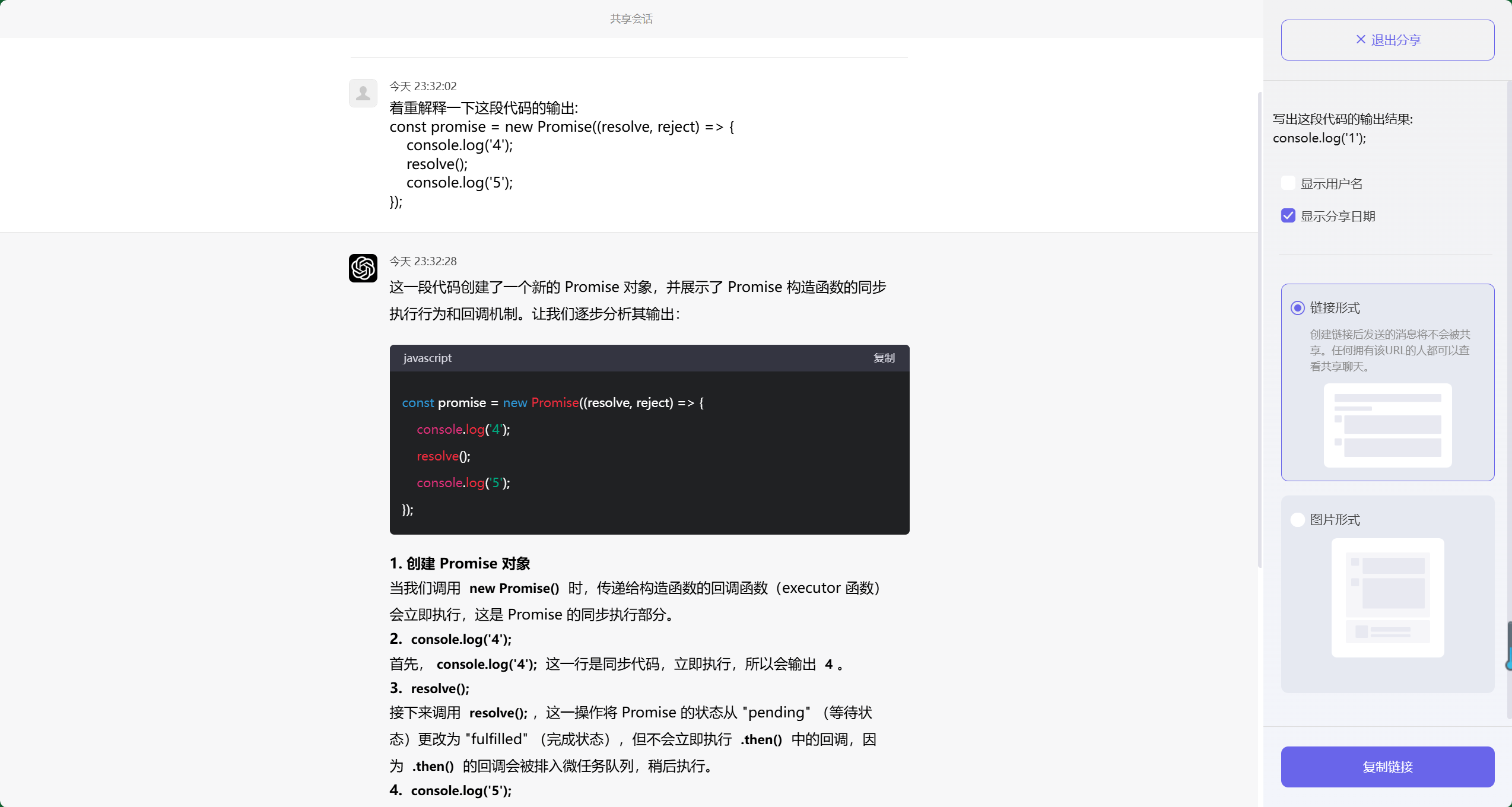
Task: Click the 复制链接 button
Action: 1387,767
